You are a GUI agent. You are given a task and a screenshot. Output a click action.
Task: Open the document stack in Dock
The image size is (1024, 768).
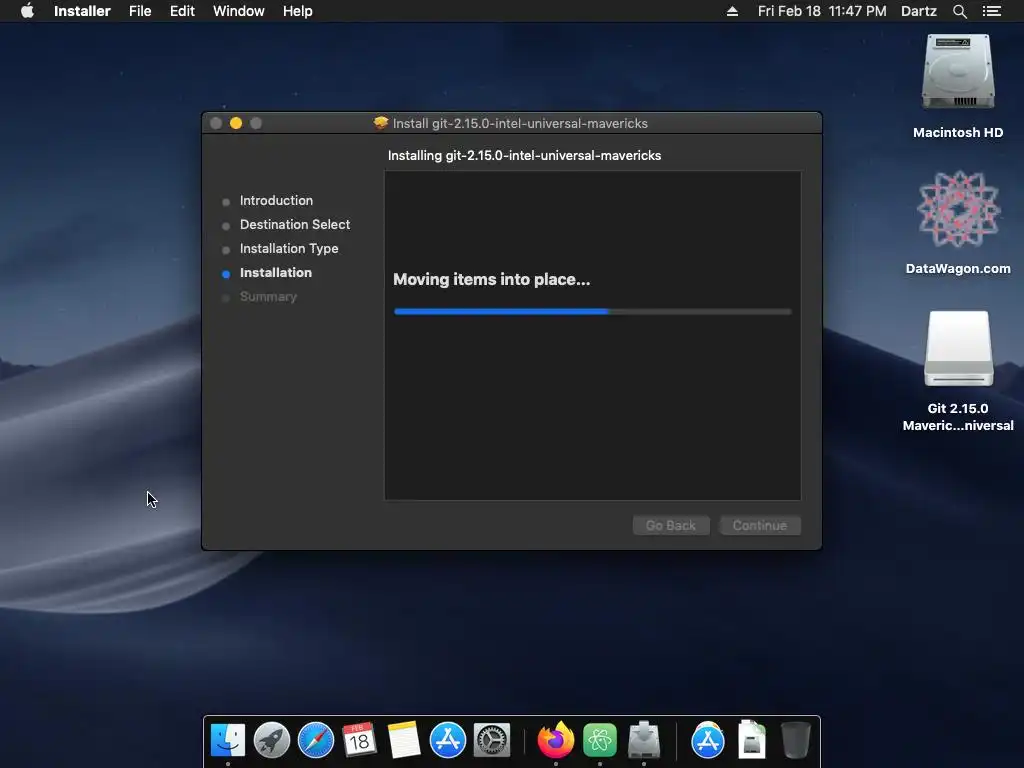752,740
